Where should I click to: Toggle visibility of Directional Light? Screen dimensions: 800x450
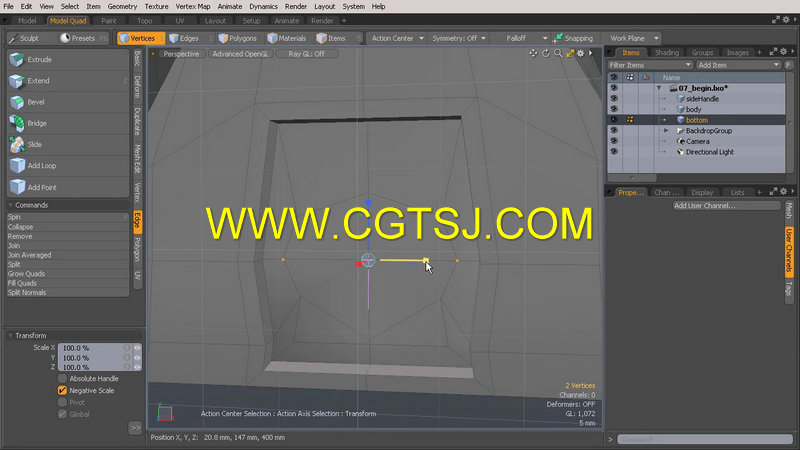coord(614,152)
